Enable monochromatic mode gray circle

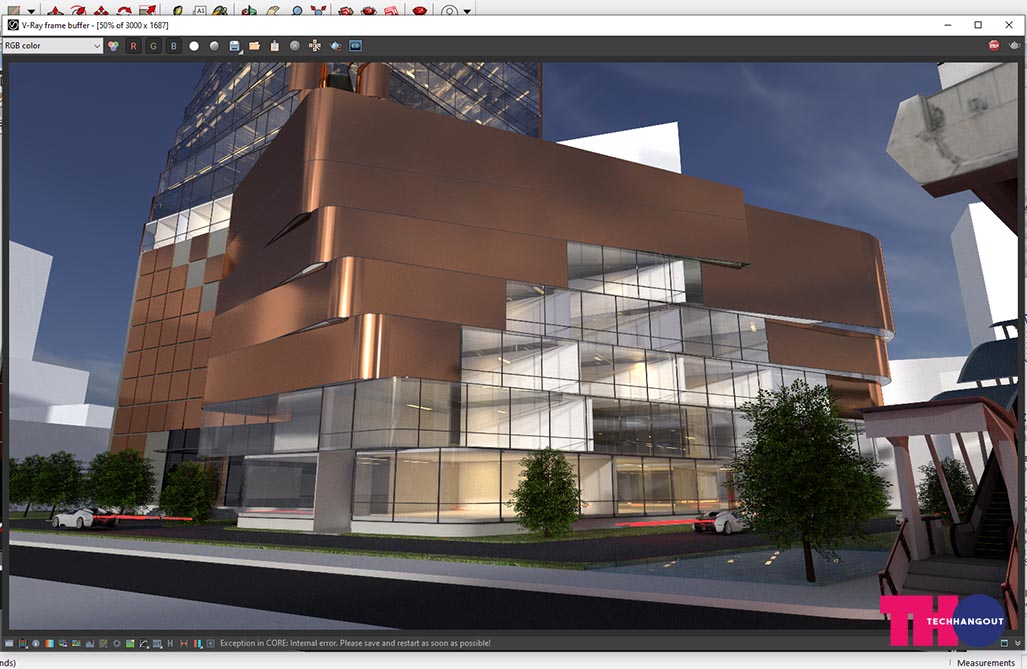pyautogui.click(x=214, y=46)
